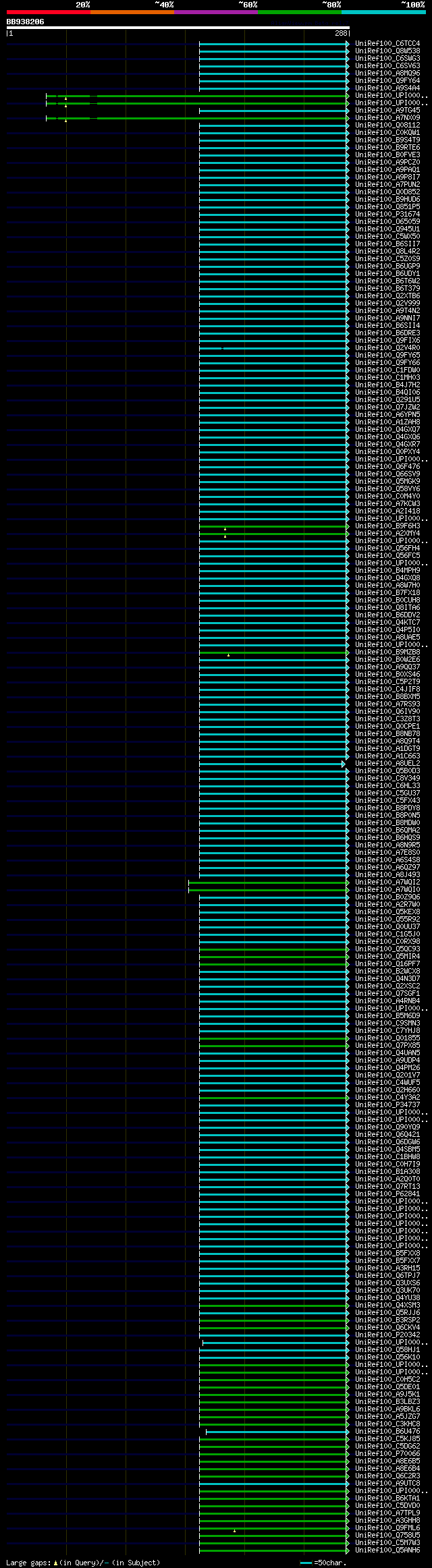Select the hit UniRef100_B6T379
Image resolution: width=432 pixels, height=1568 pixels.
387,289
